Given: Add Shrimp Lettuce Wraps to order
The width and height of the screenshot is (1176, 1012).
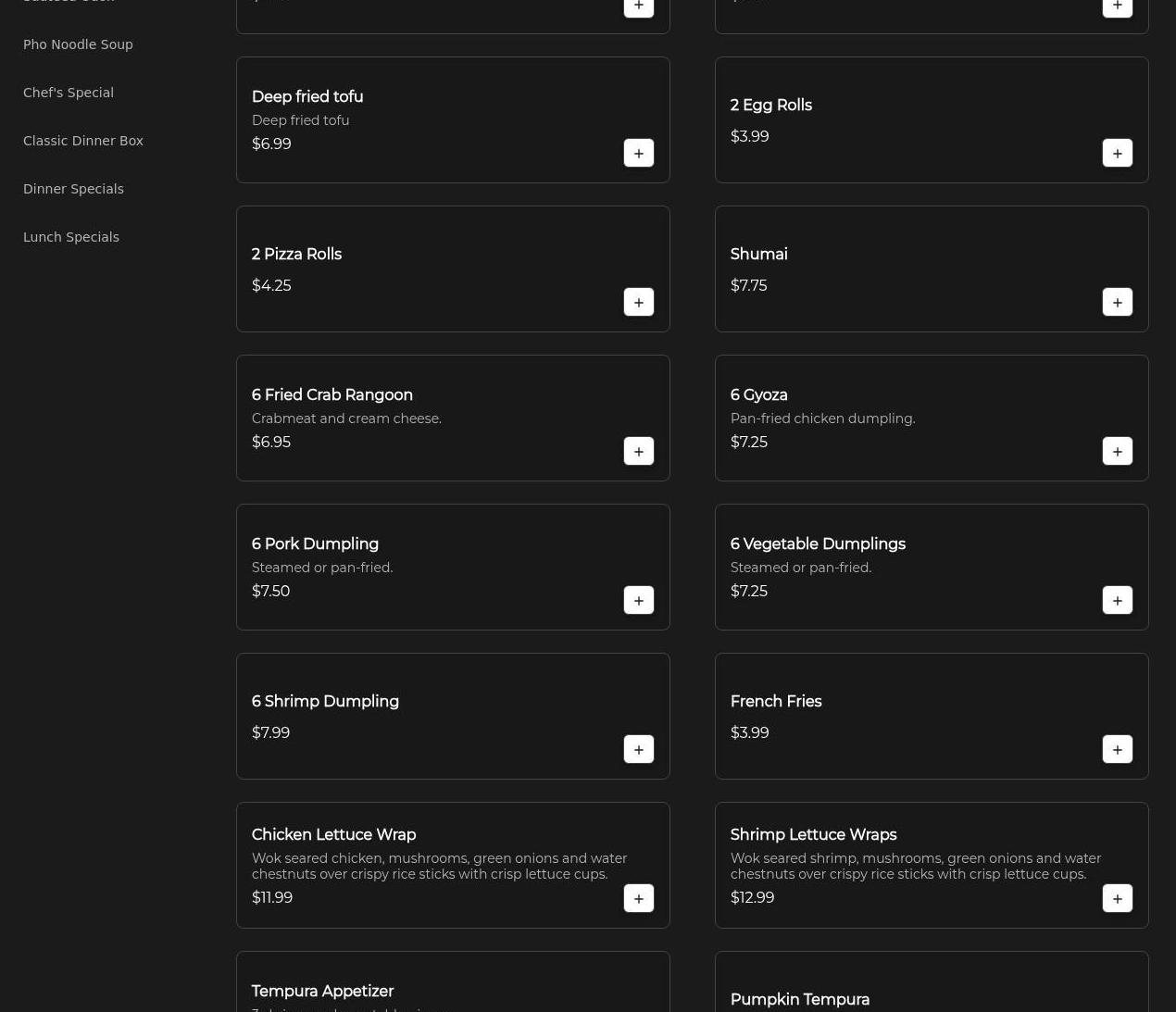Looking at the screenshot, I should 1117,898.
